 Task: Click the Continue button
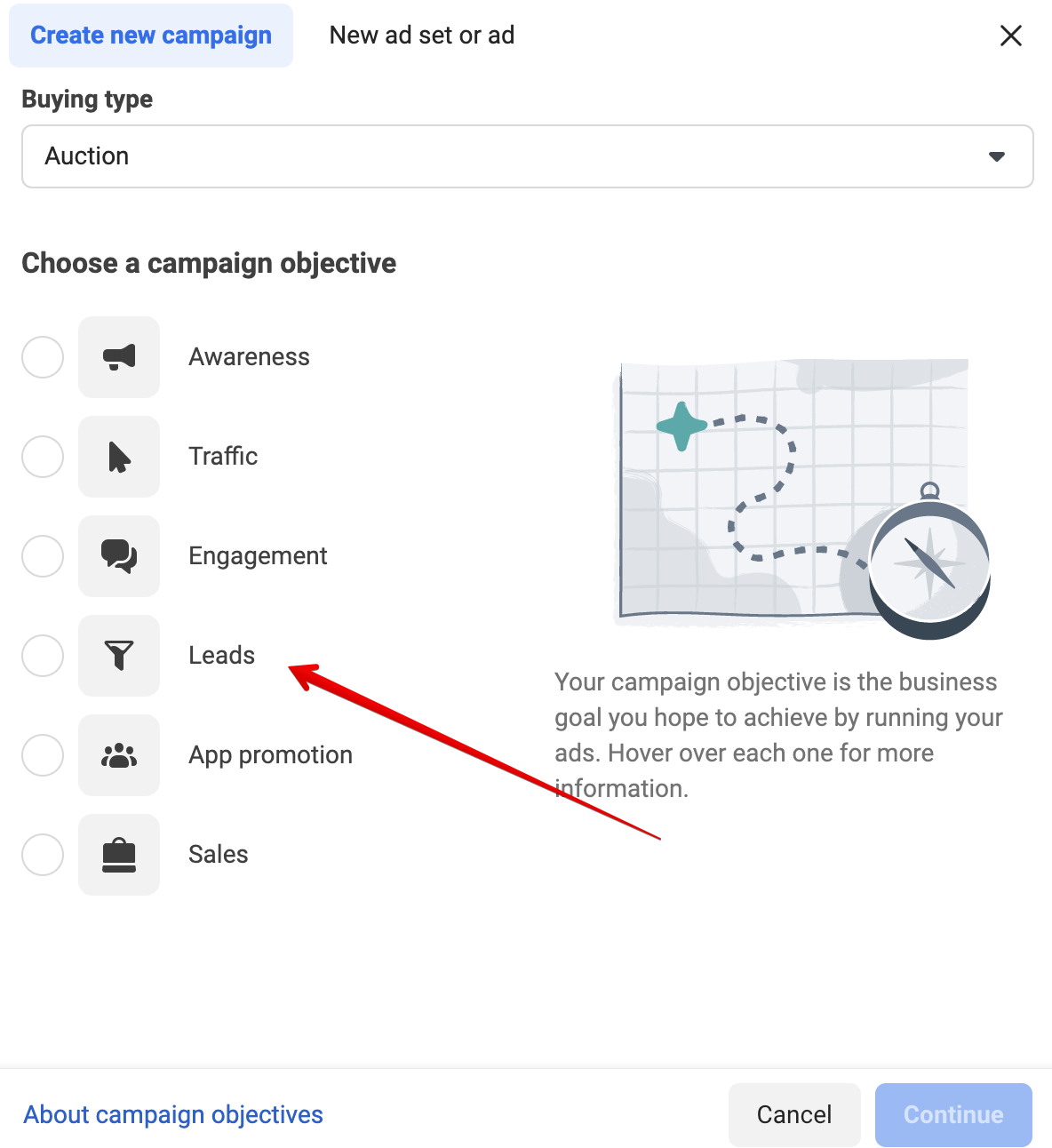953,1114
